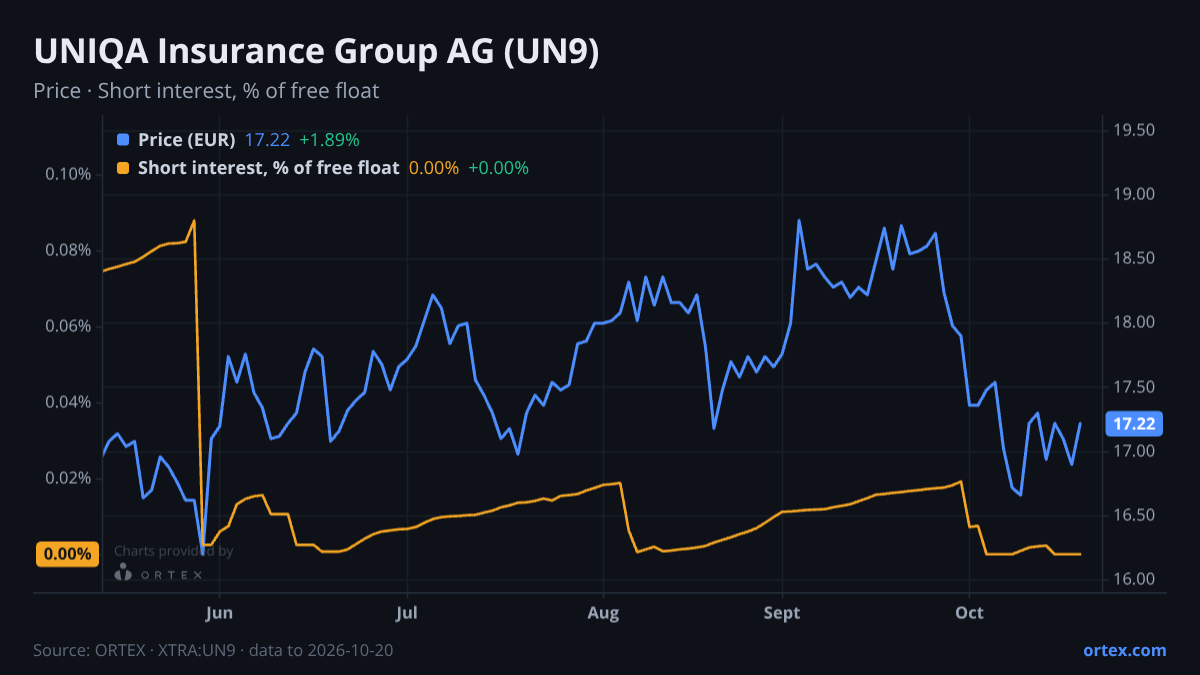Click the Price (EUR) legend label
The height and width of the screenshot is (675, 1200).
coord(187,140)
